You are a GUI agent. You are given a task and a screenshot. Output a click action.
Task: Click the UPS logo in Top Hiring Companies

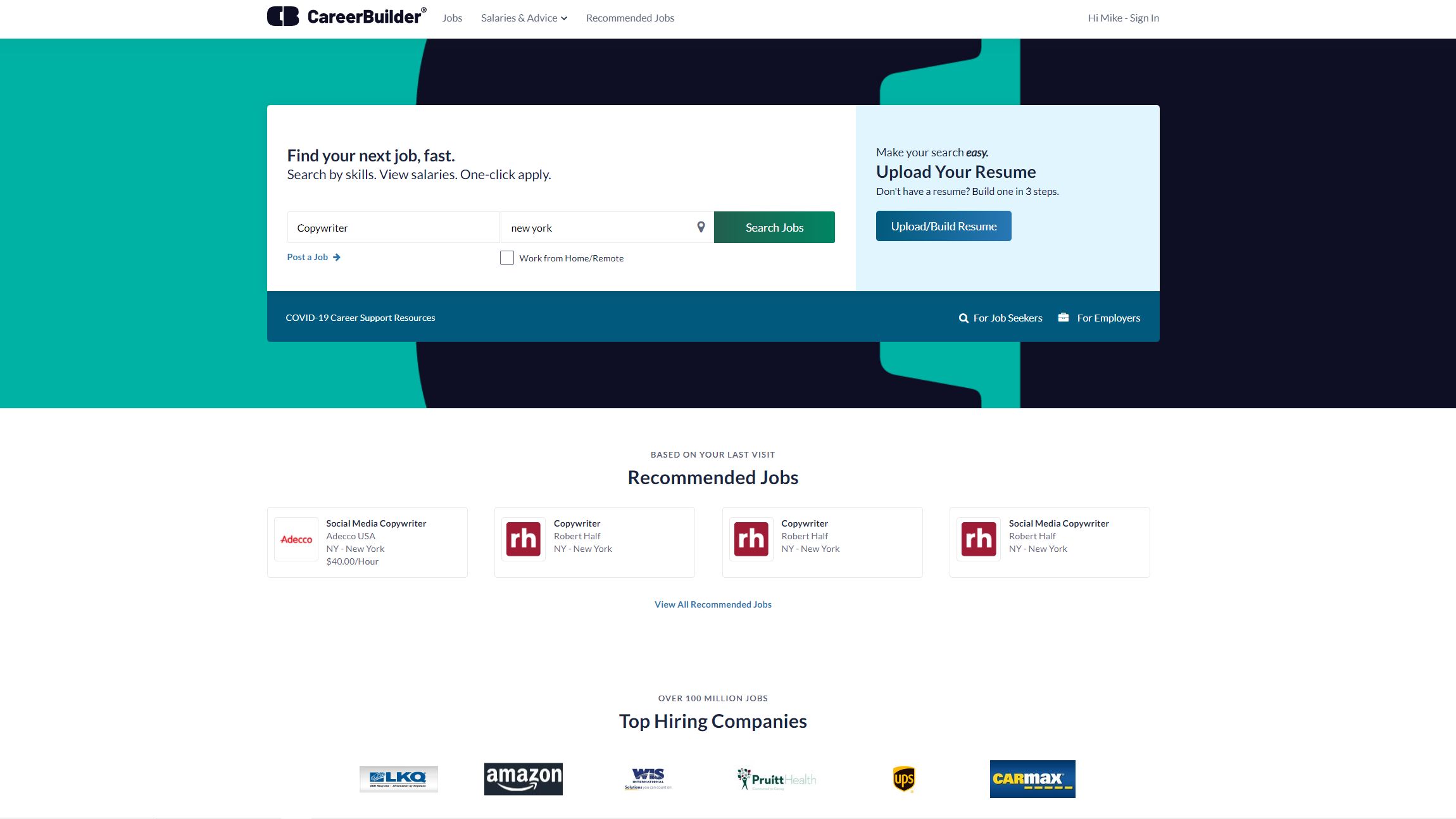[902, 779]
